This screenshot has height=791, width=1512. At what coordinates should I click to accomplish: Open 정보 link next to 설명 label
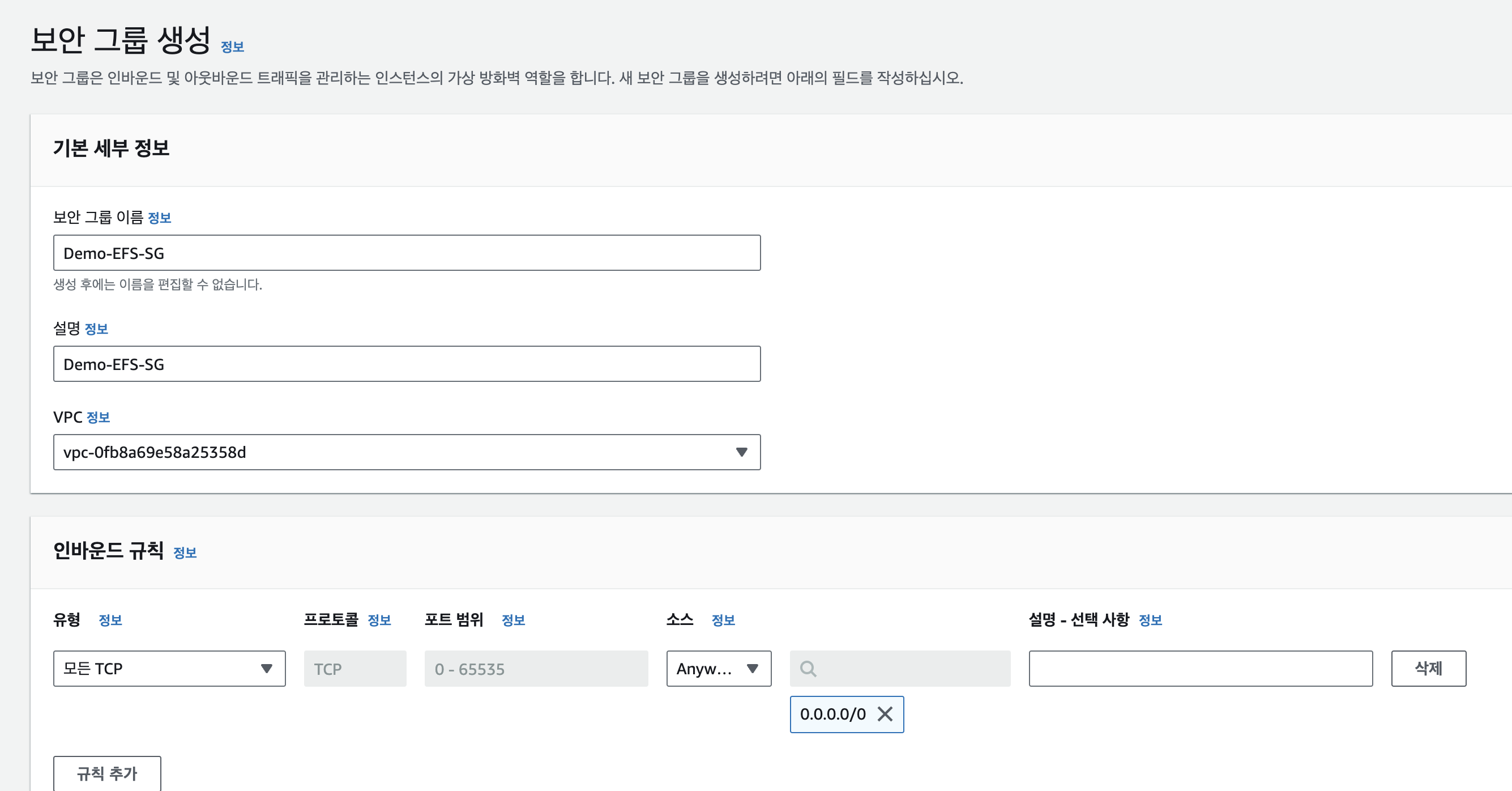(96, 329)
